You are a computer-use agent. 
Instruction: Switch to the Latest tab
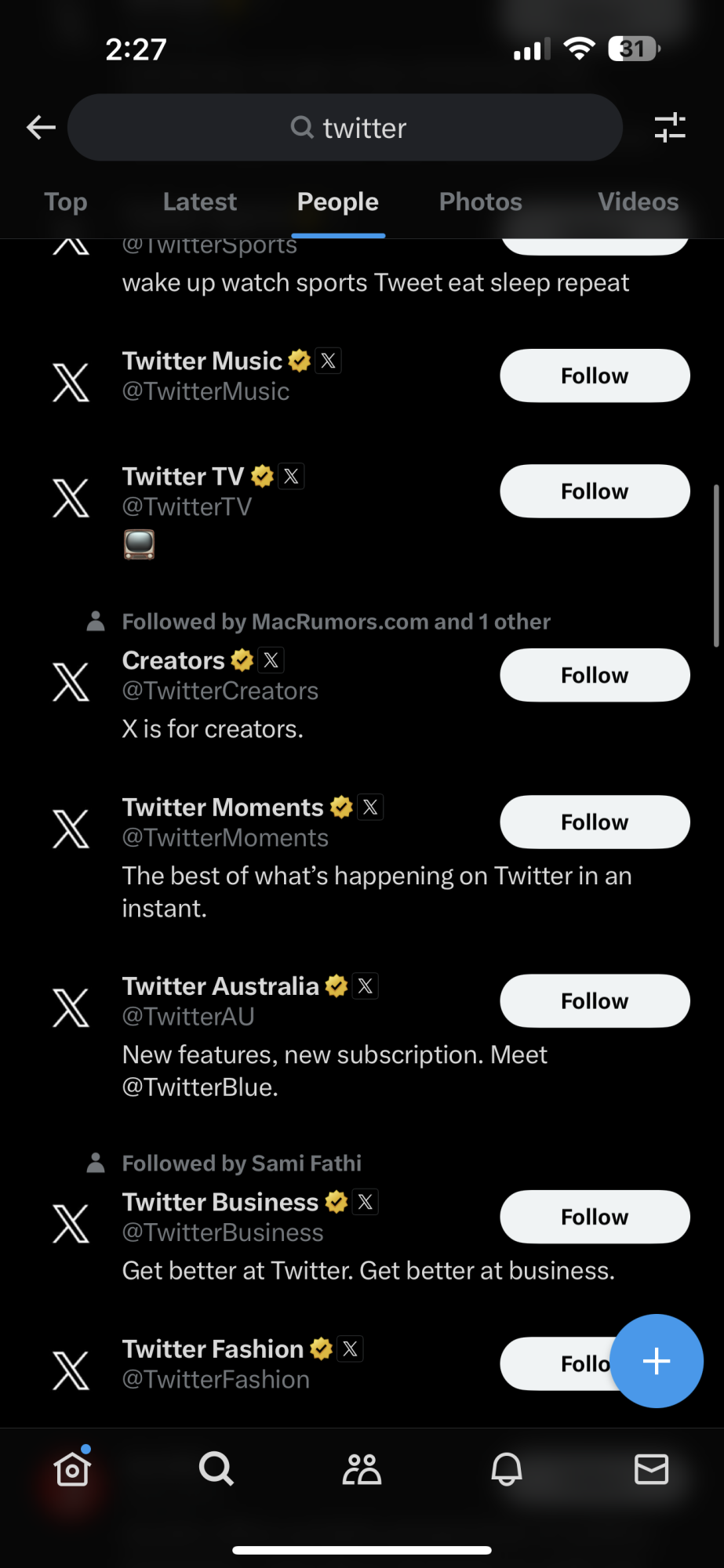200,202
